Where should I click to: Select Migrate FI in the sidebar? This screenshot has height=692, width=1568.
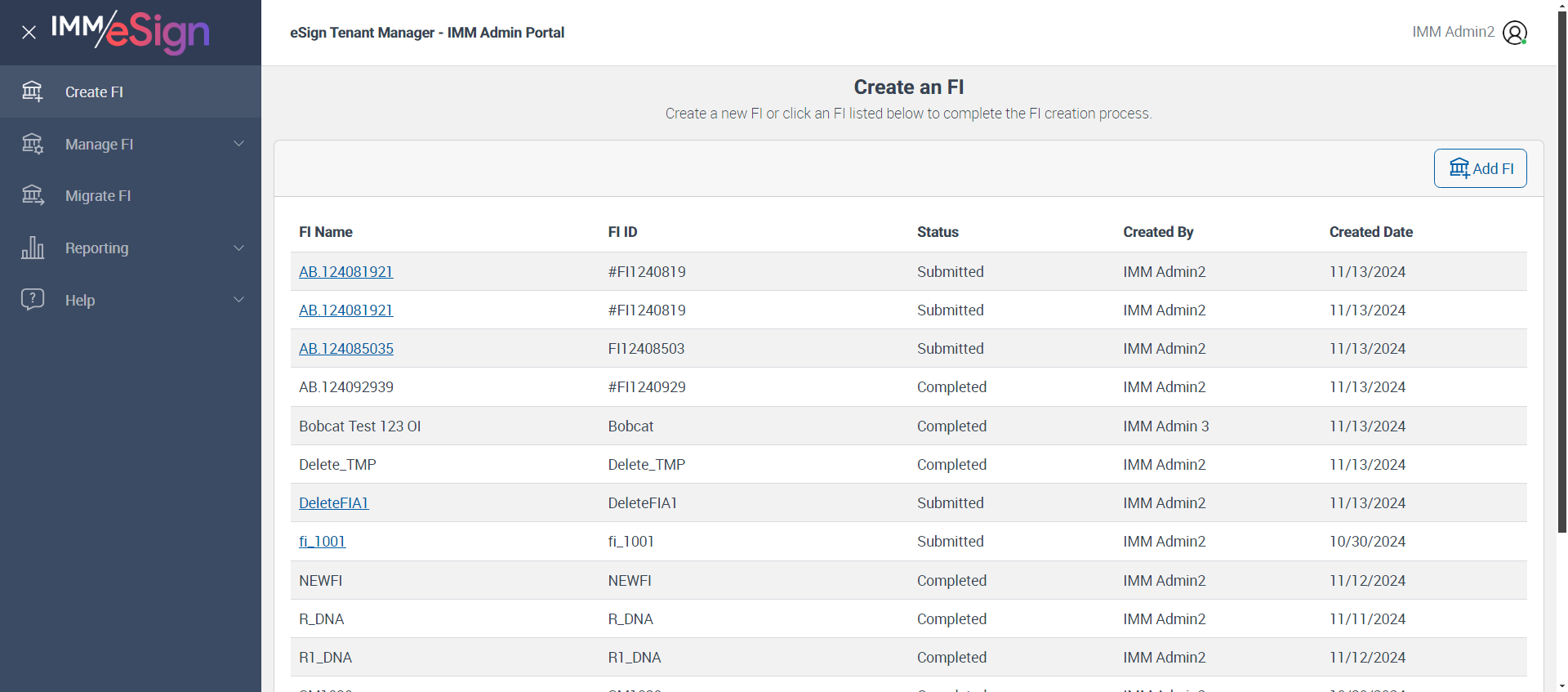98,196
